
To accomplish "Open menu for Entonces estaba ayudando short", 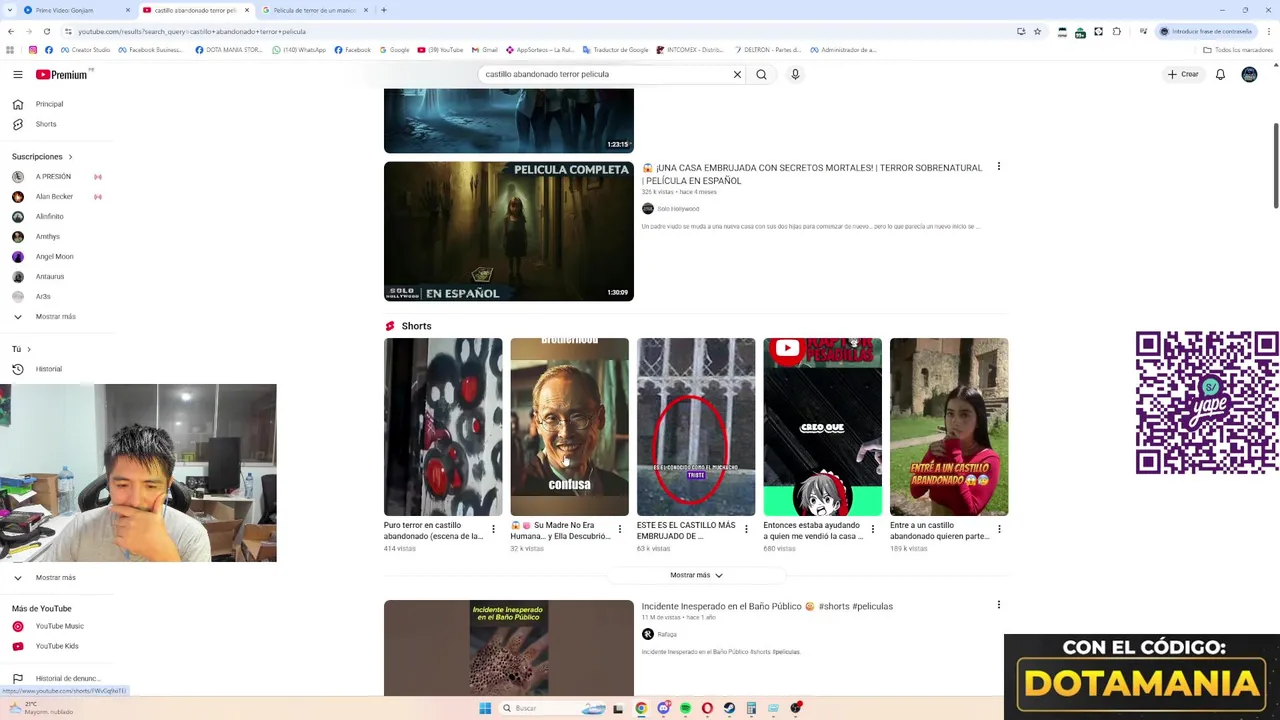I will tap(872, 529).
